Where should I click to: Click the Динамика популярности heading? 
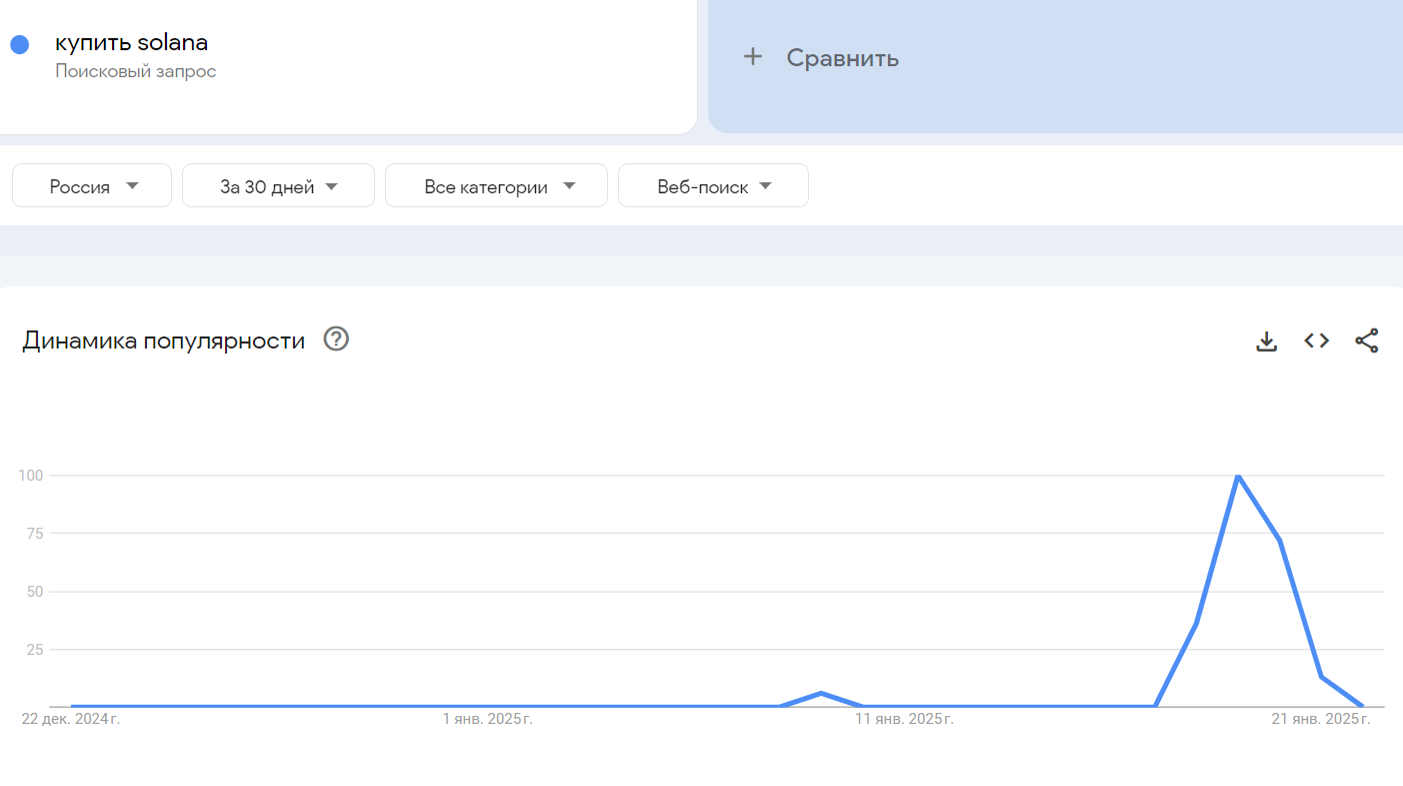(164, 341)
